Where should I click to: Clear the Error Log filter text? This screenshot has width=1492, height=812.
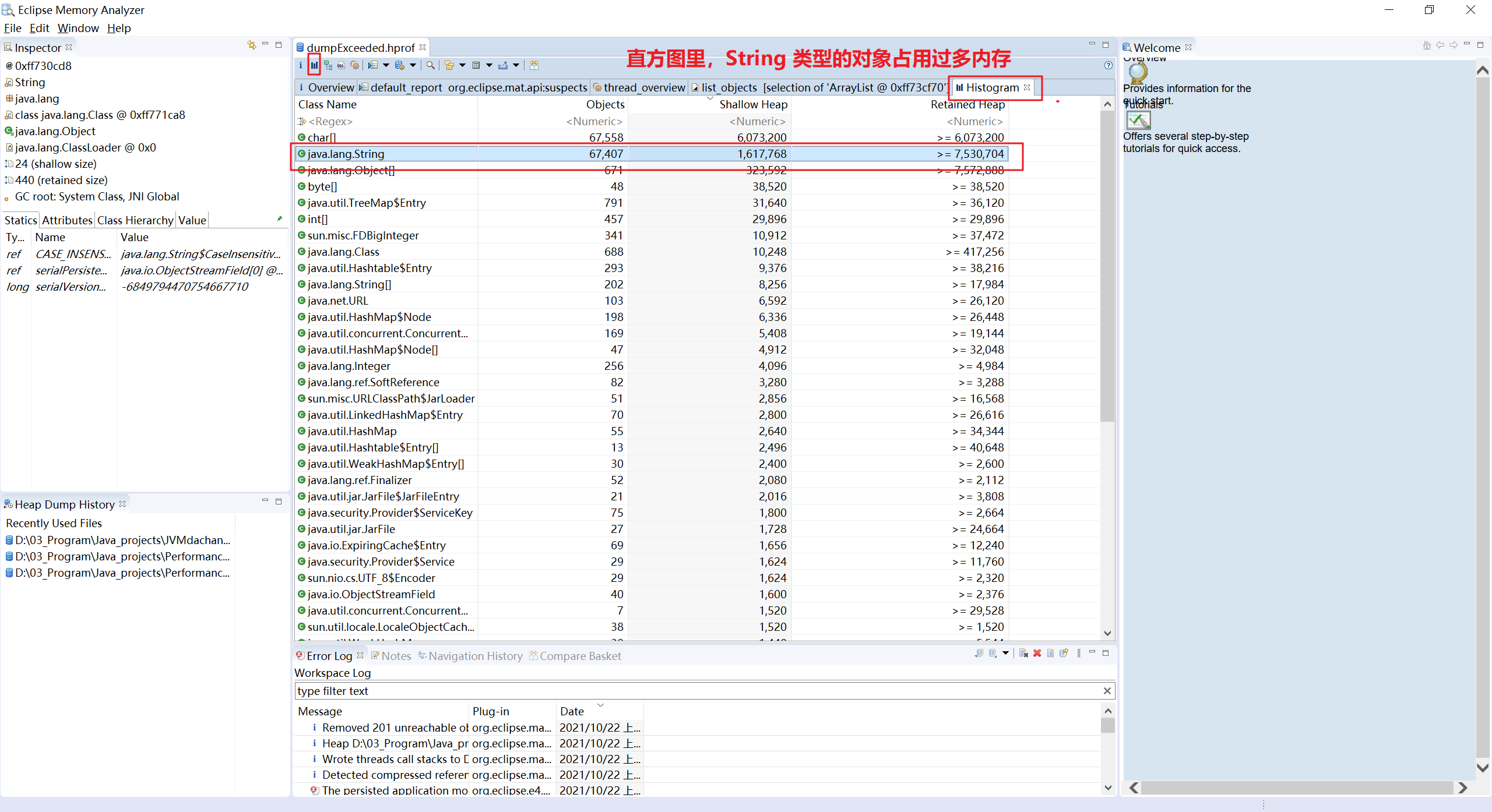point(1107,691)
